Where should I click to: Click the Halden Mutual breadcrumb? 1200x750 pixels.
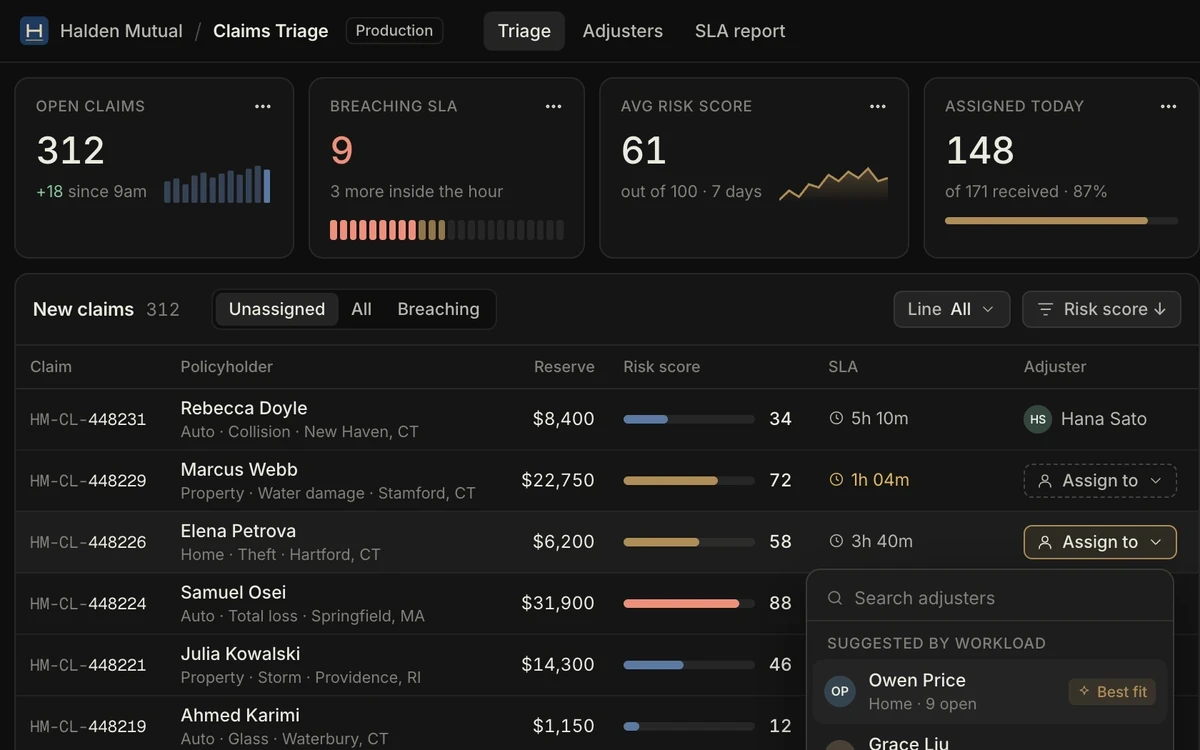(121, 31)
